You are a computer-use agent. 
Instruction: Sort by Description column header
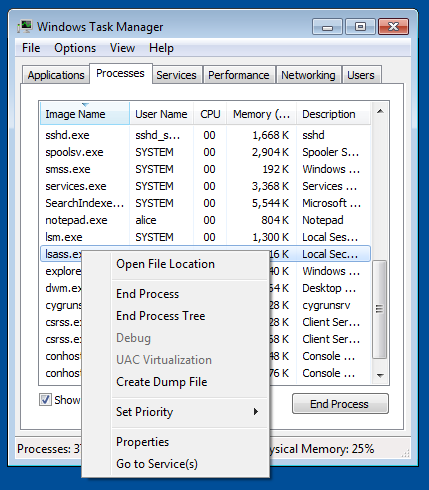click(333, 114)
